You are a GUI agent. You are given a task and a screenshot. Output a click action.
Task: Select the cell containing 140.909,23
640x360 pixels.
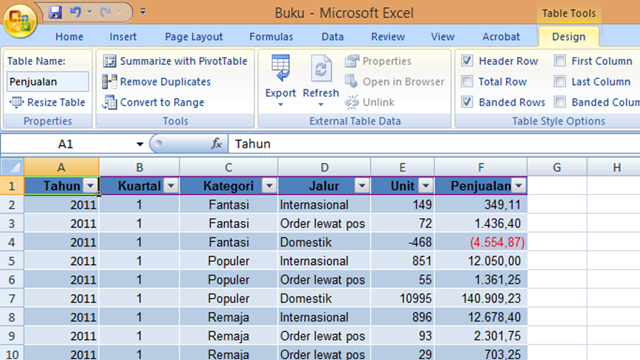481,298
